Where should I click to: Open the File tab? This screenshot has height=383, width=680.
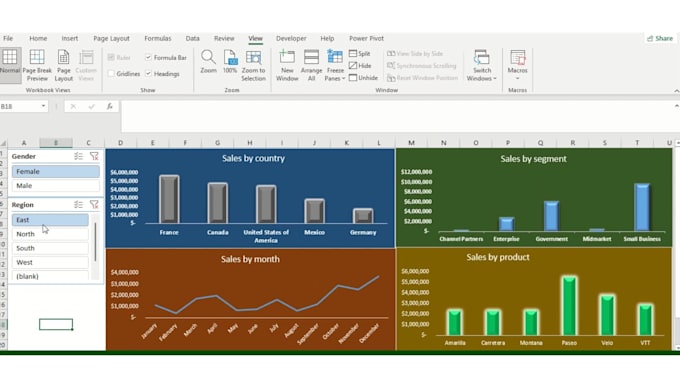8,38
